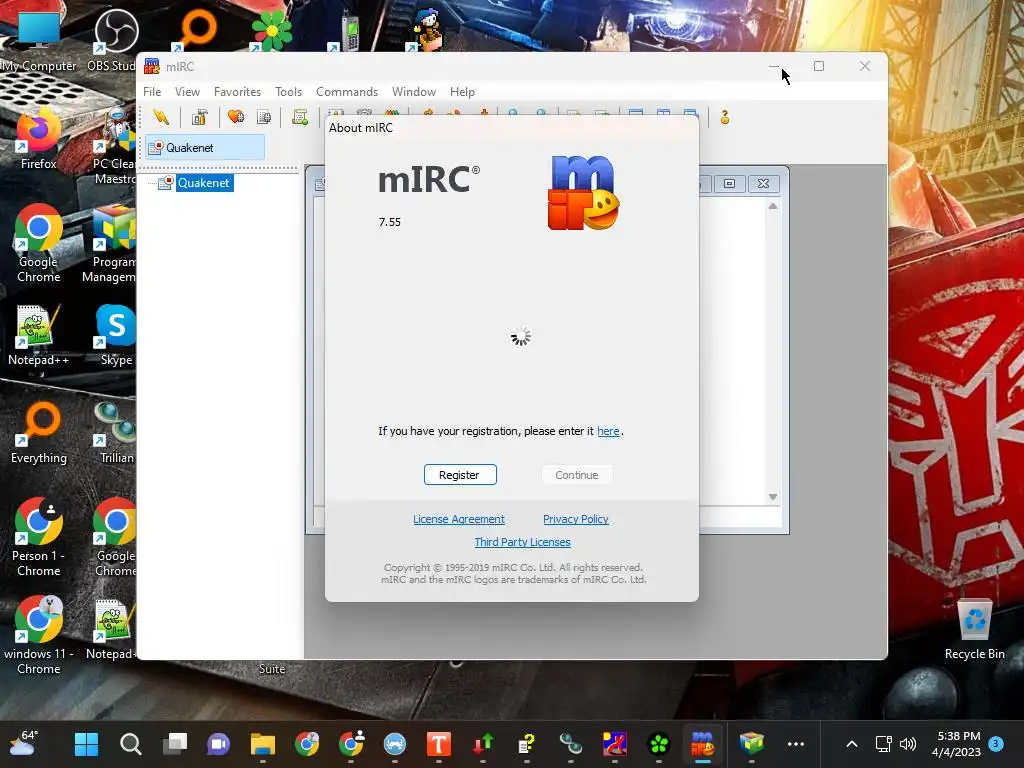Open the Recycle Bin desktop icon
The image size is (1024, 768).
pos(974,630)
